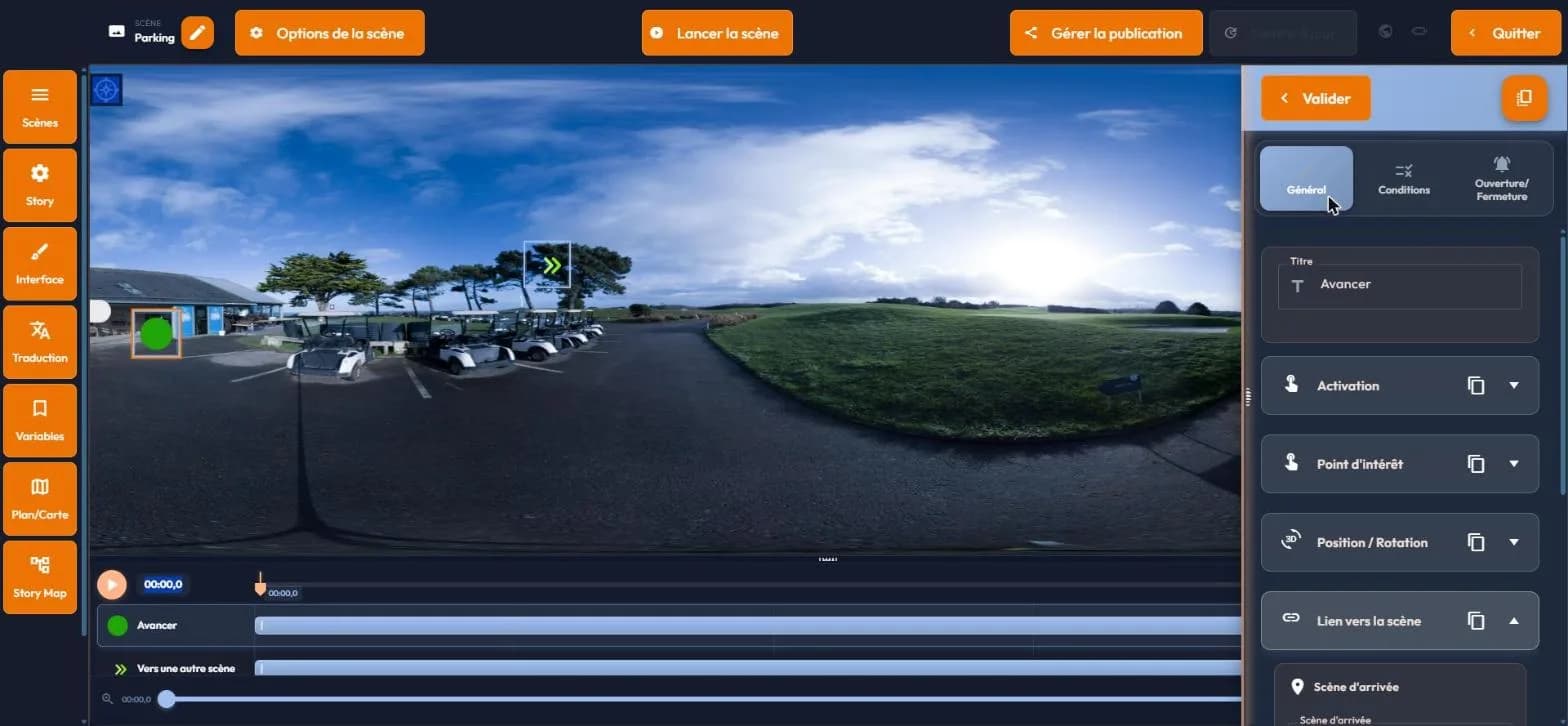Expand the Point d'intérêt section
1568x726 pixels.
coord(1514,464)
